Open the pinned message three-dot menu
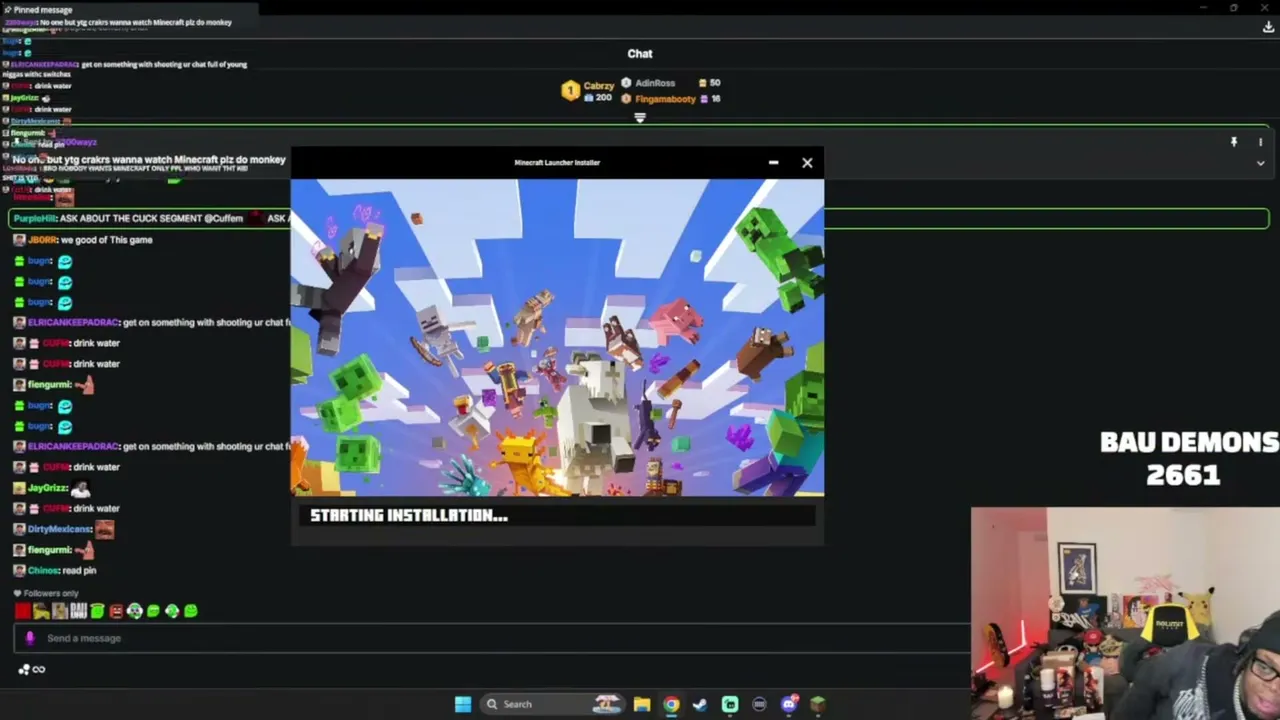The width and height of the screenshot is (1280, 720). pyautogui.click(x=1260, y=142)
